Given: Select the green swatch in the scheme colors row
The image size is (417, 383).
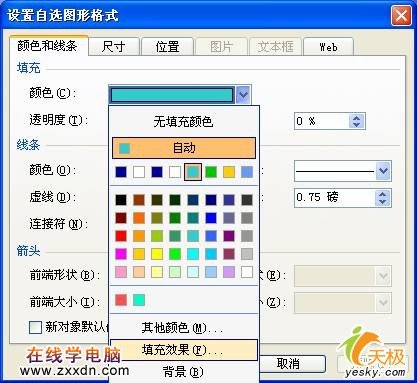Looking at the screenshot, I should pos(211,172).
